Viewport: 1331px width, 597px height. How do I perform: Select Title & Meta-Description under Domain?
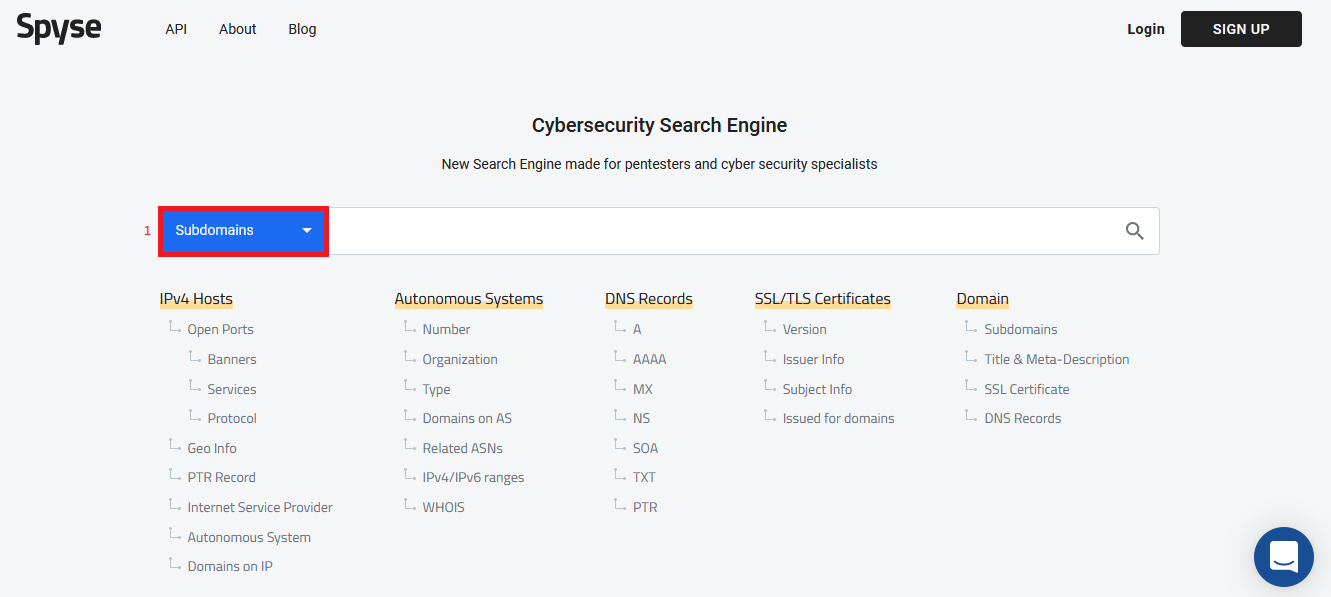[1057, 359]
